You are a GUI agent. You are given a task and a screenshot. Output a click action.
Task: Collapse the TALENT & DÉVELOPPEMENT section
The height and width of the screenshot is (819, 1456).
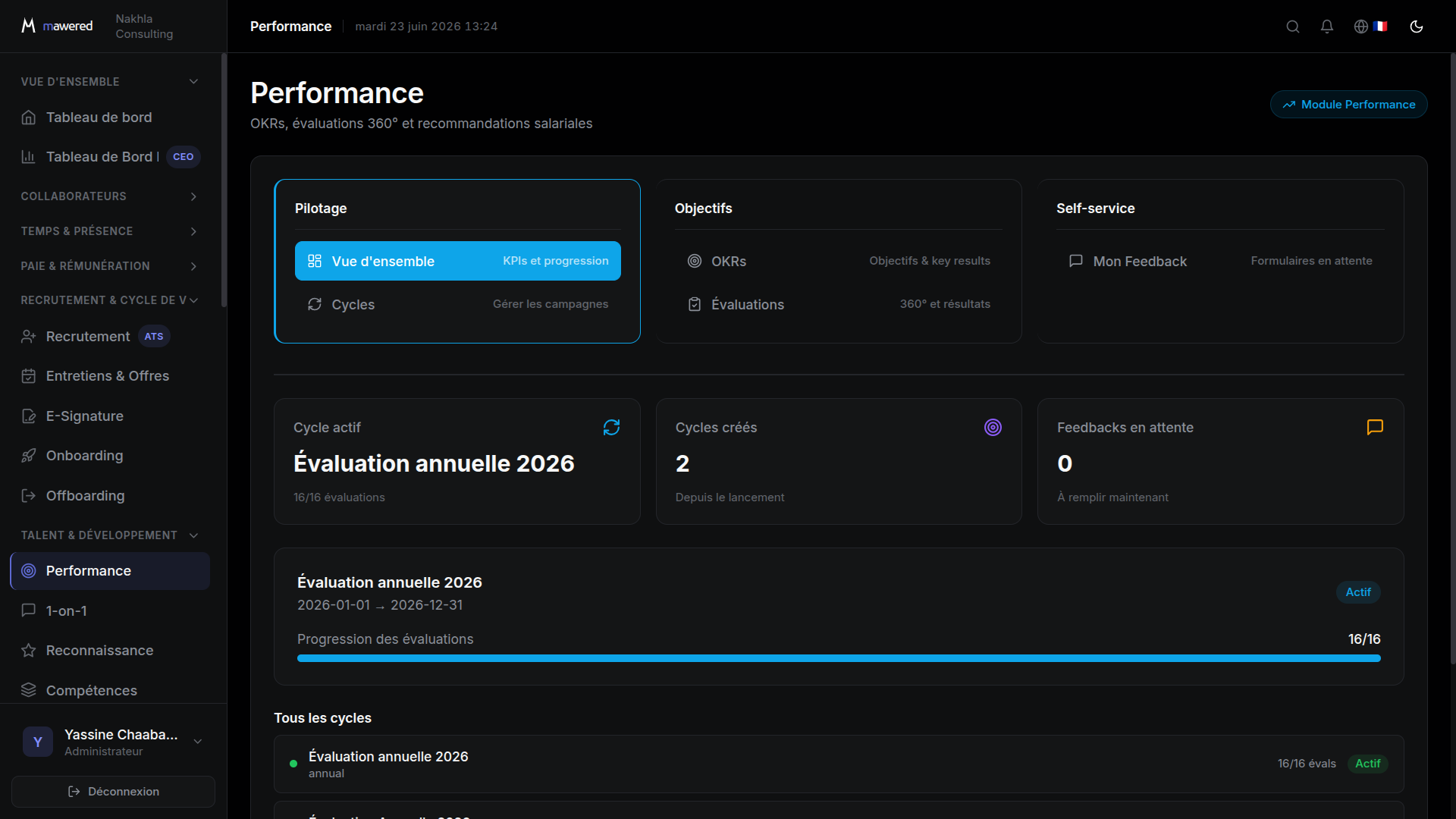coord(193,535)
